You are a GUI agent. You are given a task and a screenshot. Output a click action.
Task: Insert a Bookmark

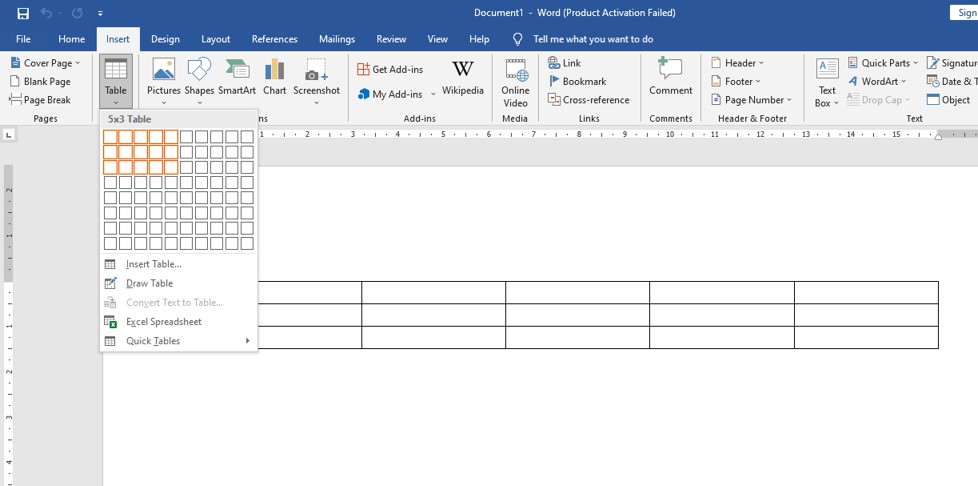click(x=577, y=81)
